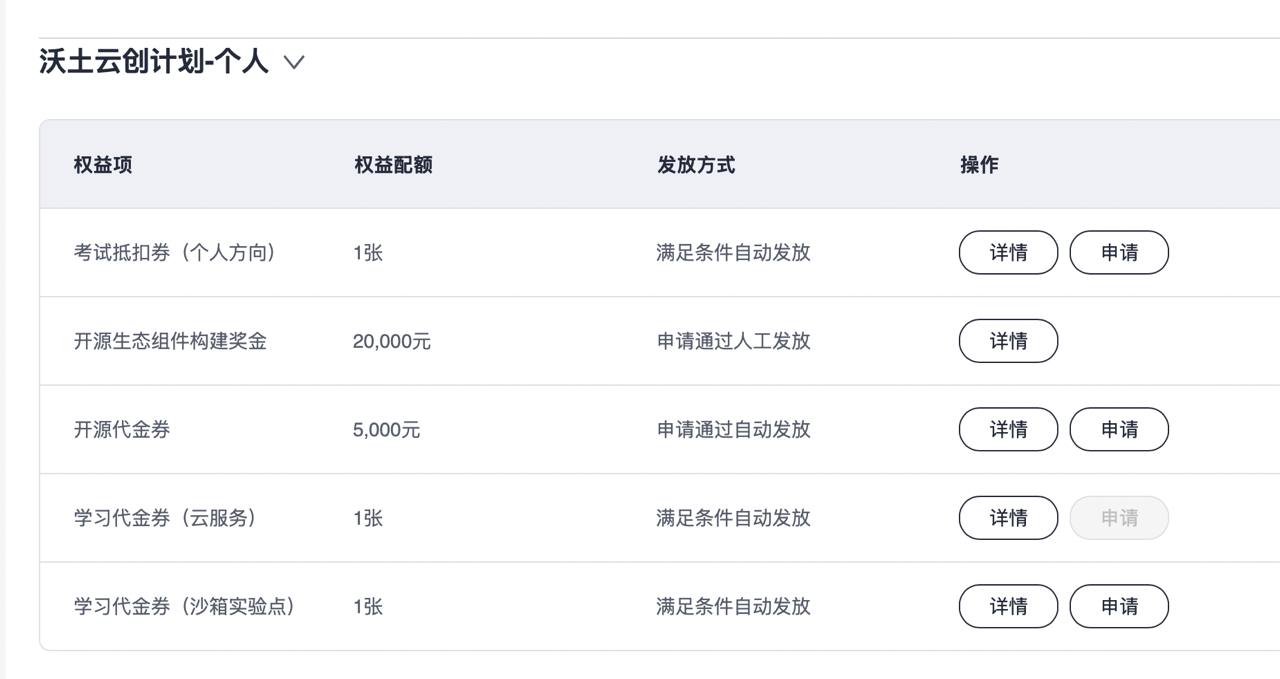View 详情 of 开源生态组件构建奖金
1280x679 pixels.
tap(1008, 341)
